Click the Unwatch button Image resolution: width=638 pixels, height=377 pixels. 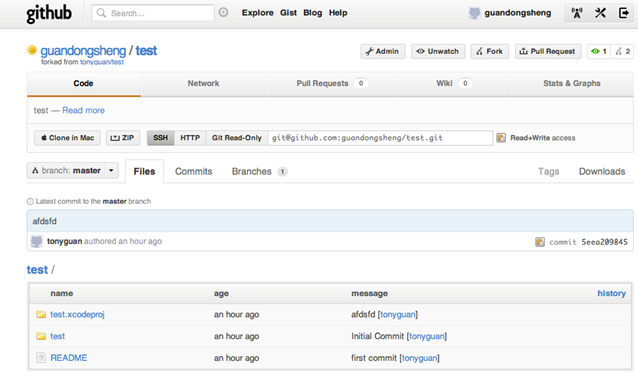pyautogui.click(x=438, y=51)
